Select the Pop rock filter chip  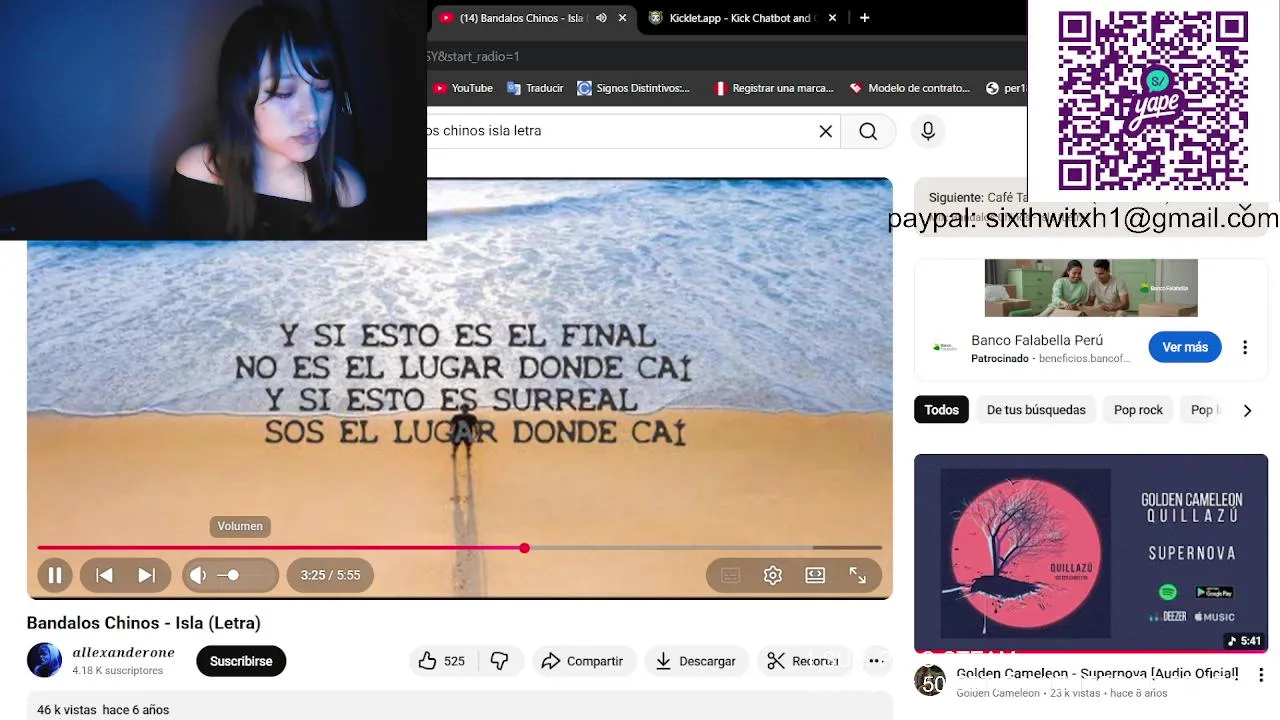coord(1138,410)
